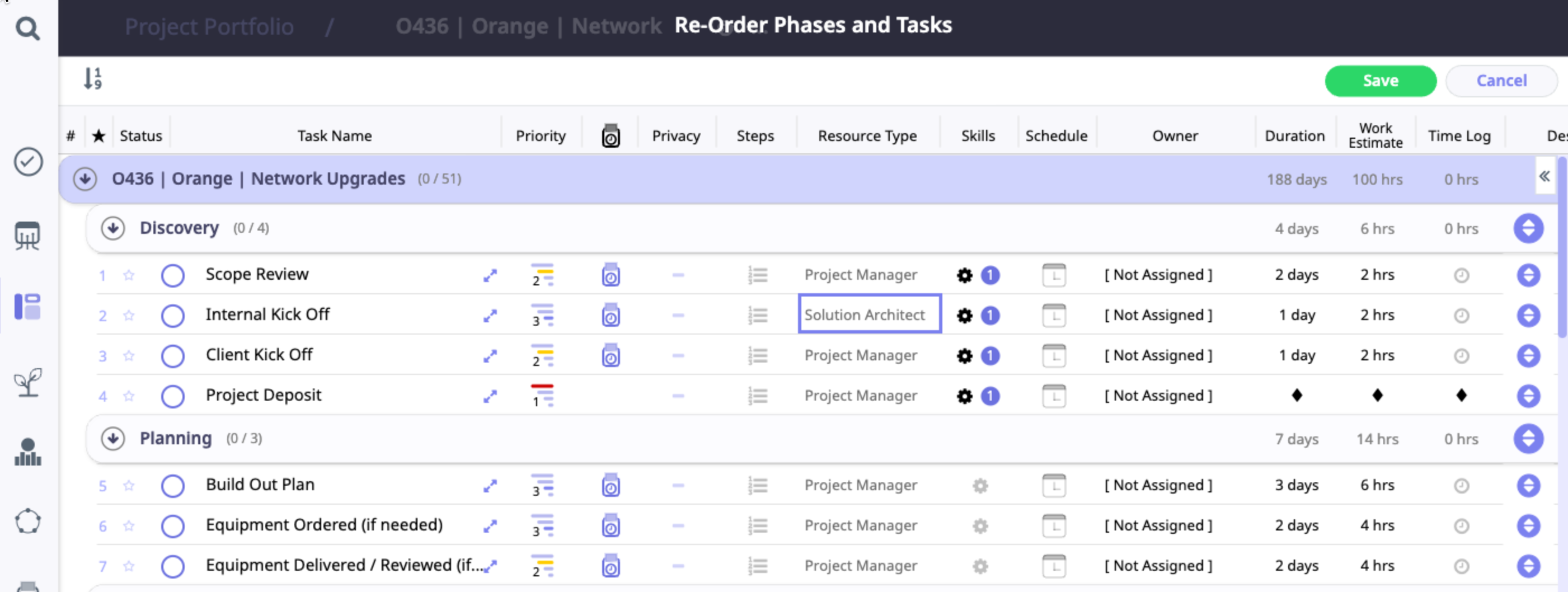Open the checkmark tasks icon in sidebar
Screen dimensions: 1568x592
[28, 162]
